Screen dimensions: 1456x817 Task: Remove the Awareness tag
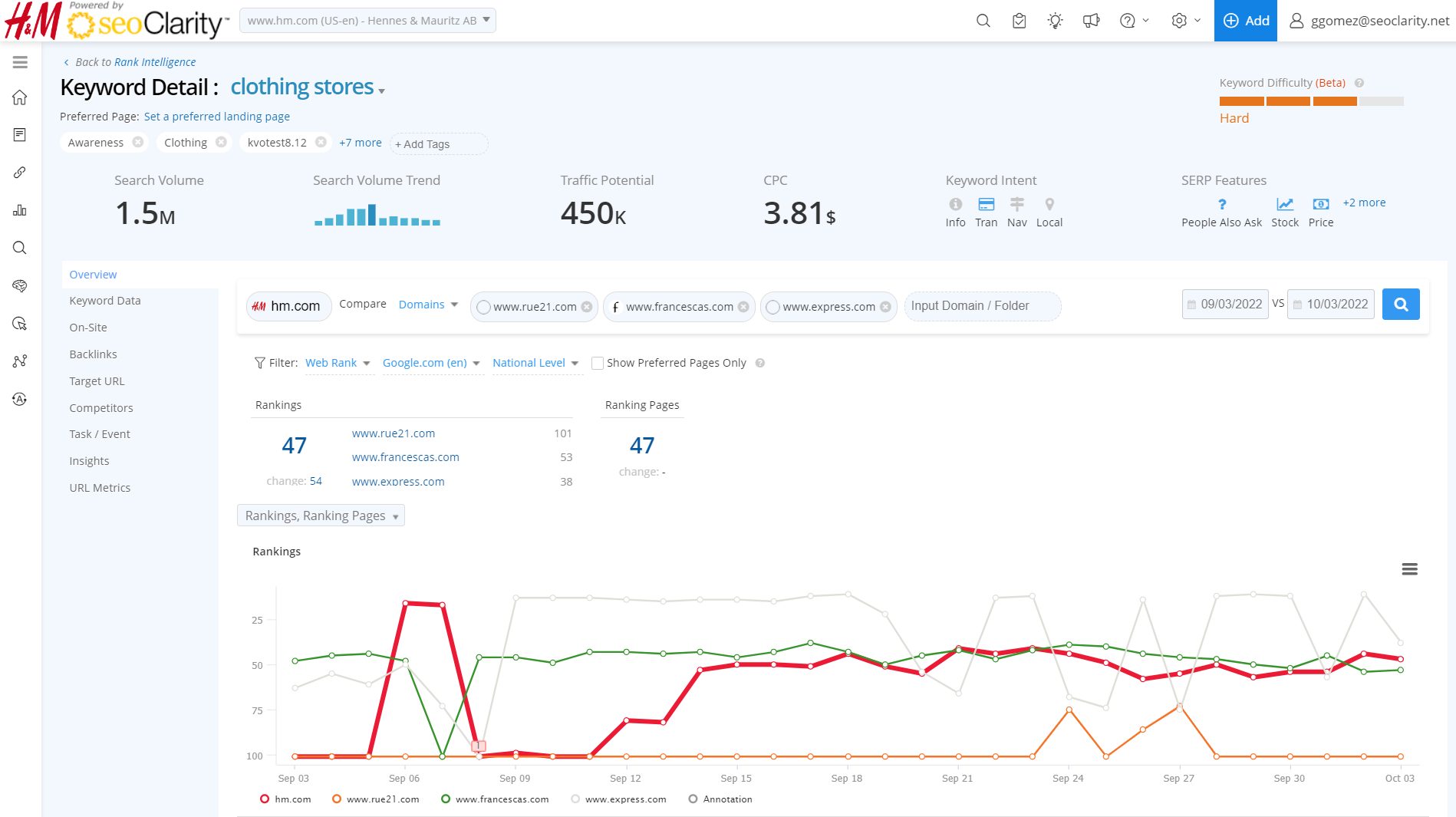(x=138, y=142)
